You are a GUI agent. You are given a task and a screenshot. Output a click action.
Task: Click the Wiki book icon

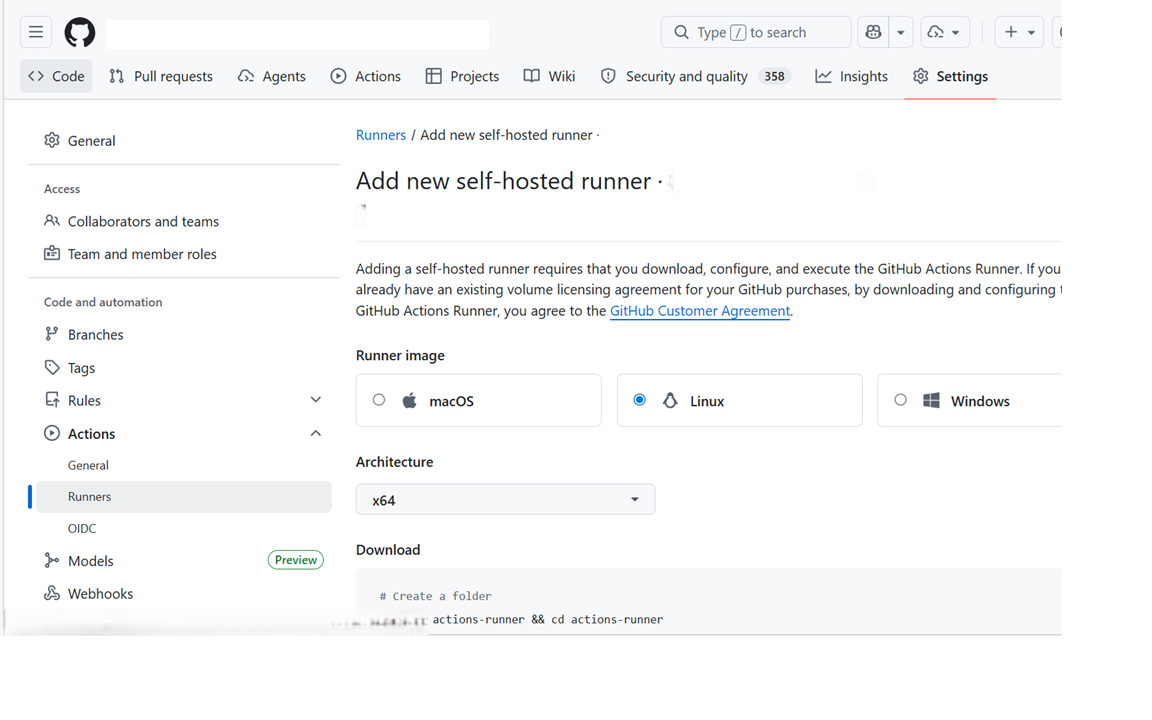pyautogui.click(x=531, y=76)
